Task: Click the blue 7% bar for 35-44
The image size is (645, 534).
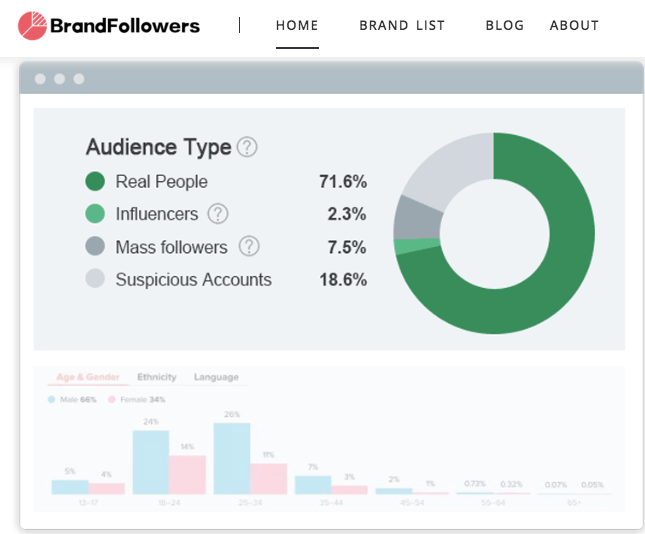Action: click(313, 485)
